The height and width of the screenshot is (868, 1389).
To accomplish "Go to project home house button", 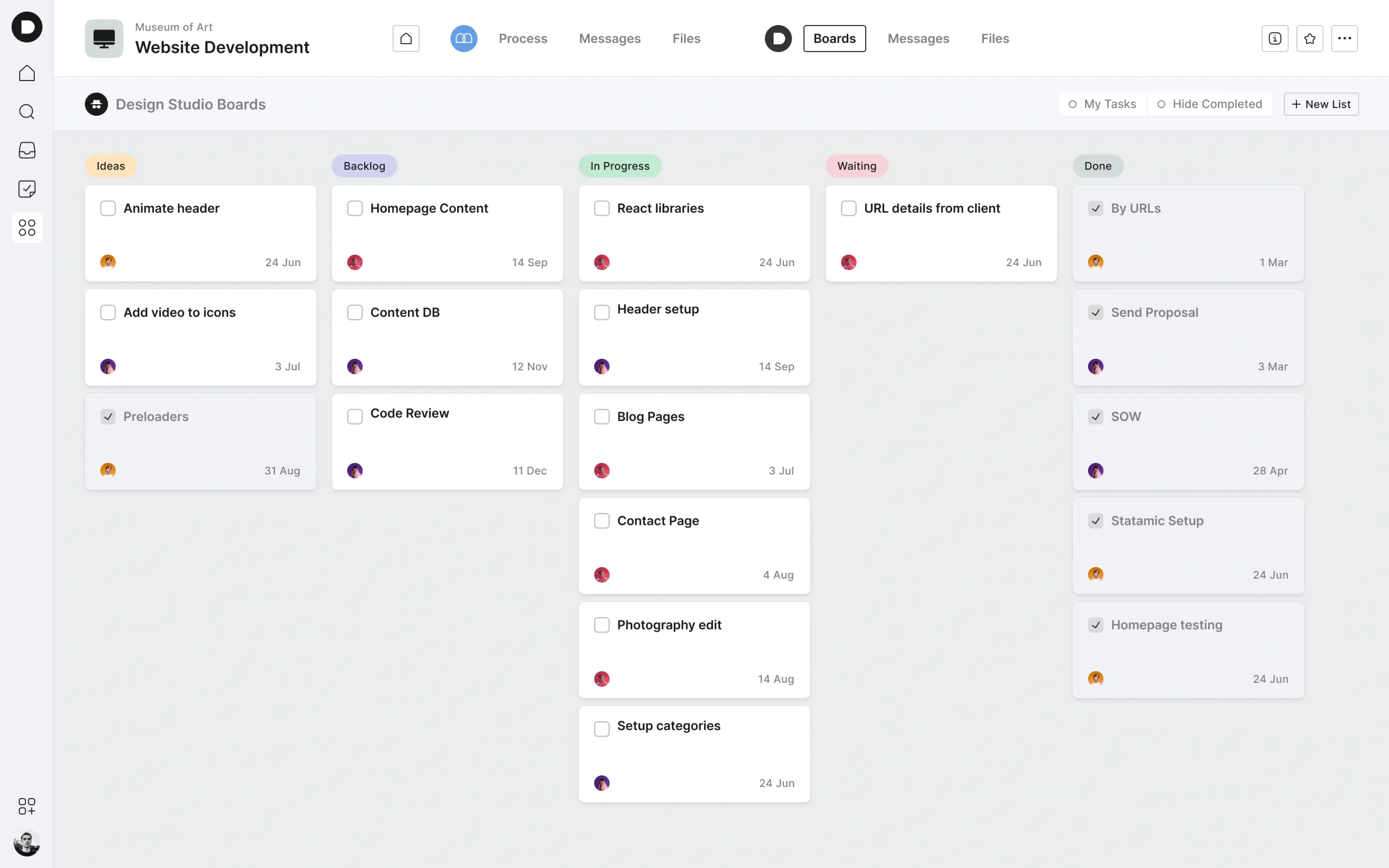I will [406, 38].
